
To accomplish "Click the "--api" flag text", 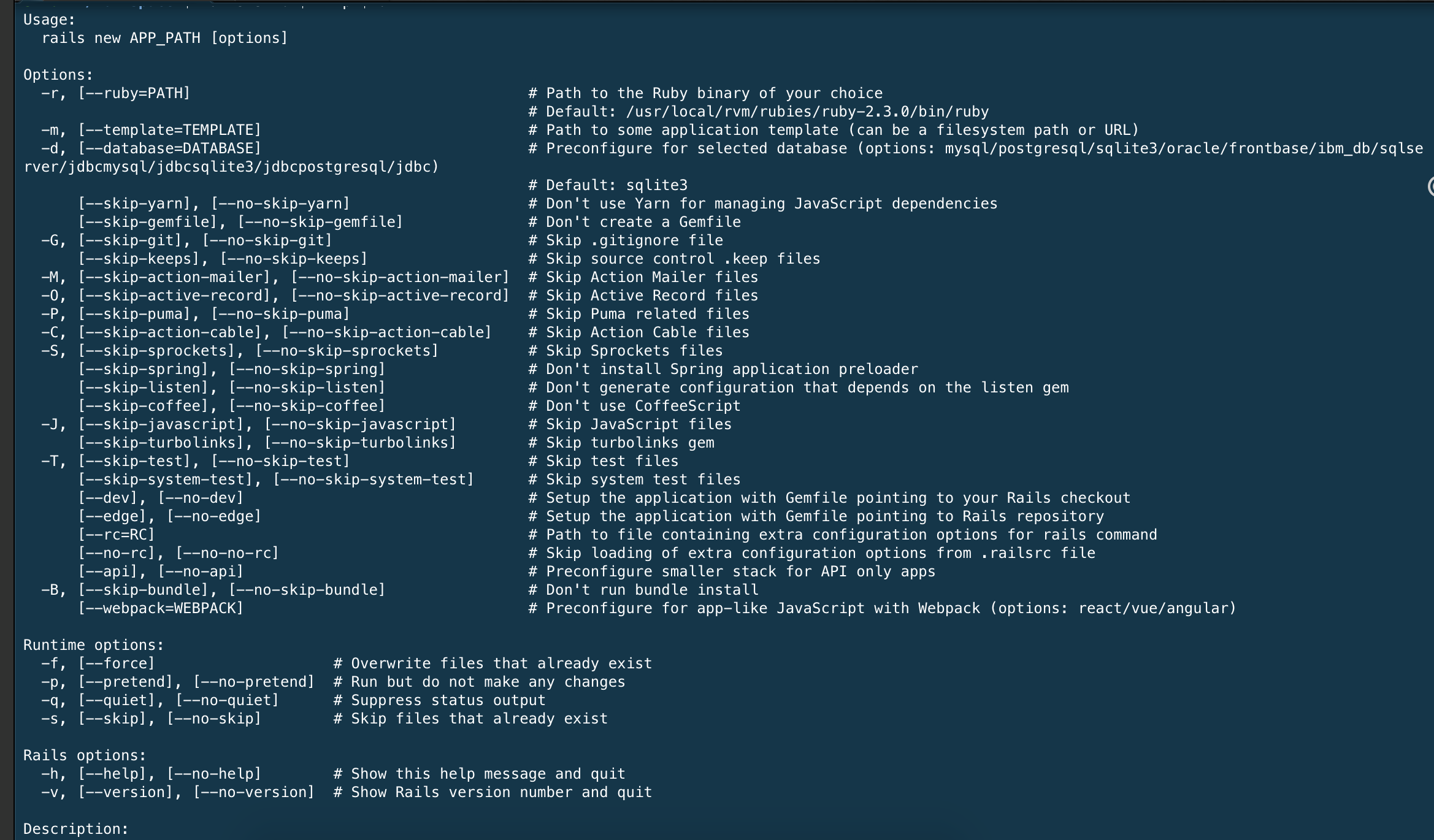I will [x=112, y=571].
